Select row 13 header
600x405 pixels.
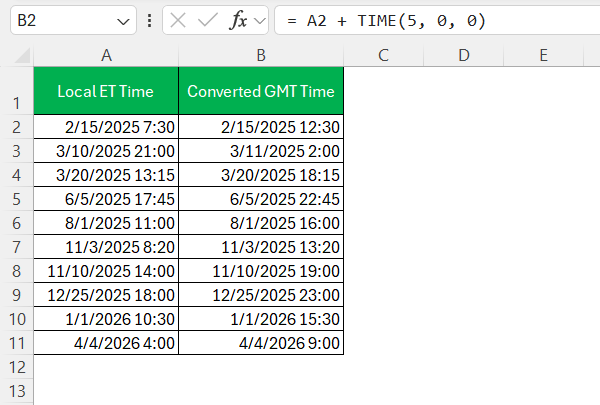[x=16, y=391]
